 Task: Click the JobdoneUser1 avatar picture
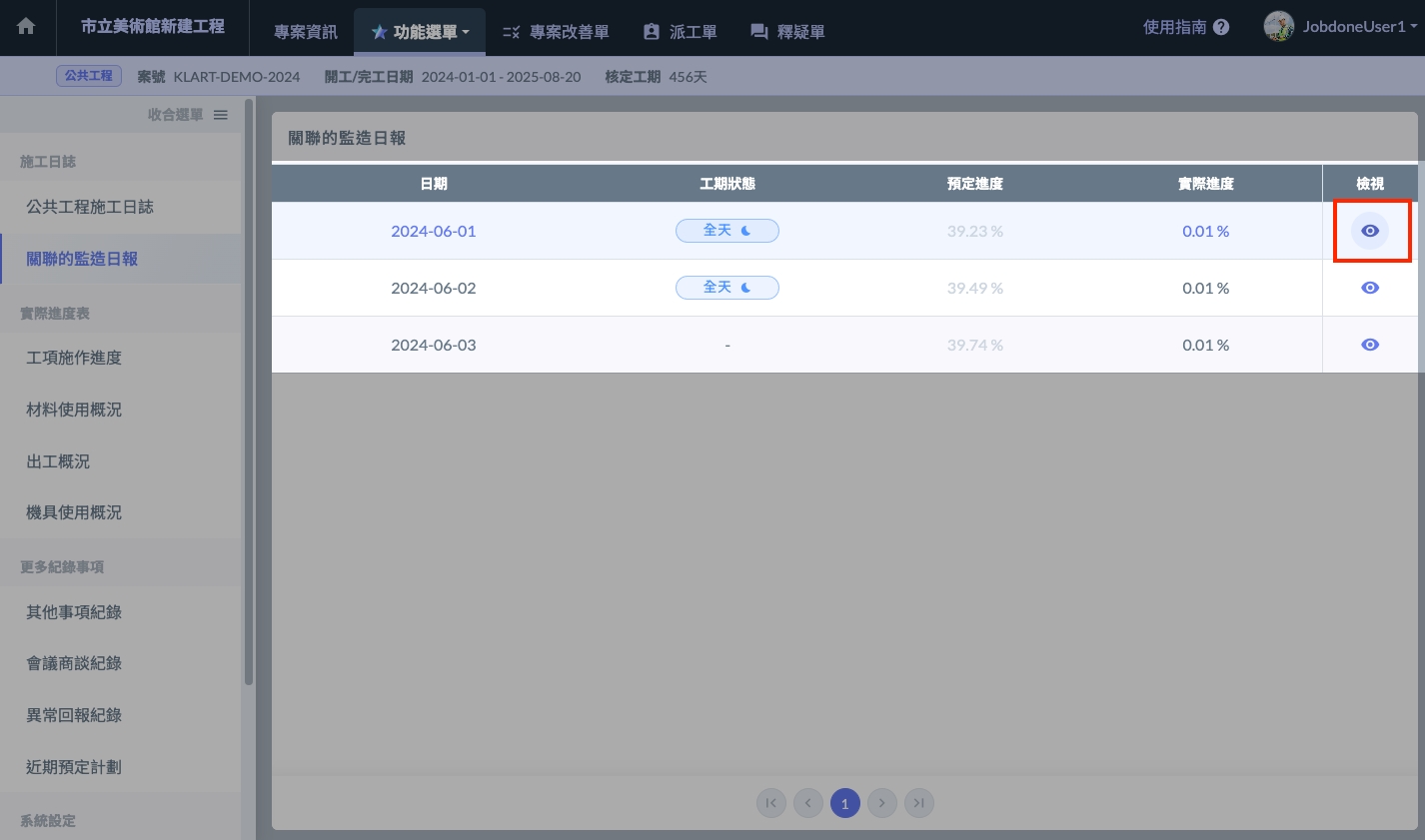pyautogui.click(x=1278, y=27)
